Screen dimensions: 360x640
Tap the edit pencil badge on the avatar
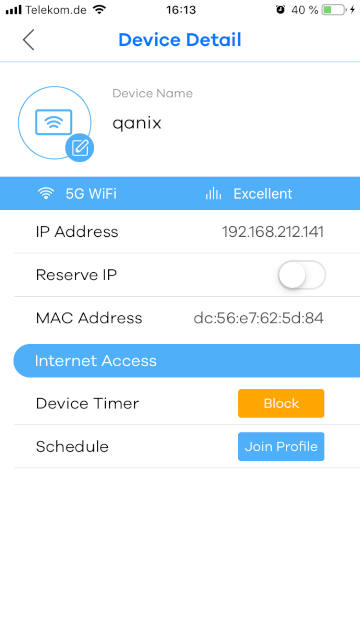point(80,147)
